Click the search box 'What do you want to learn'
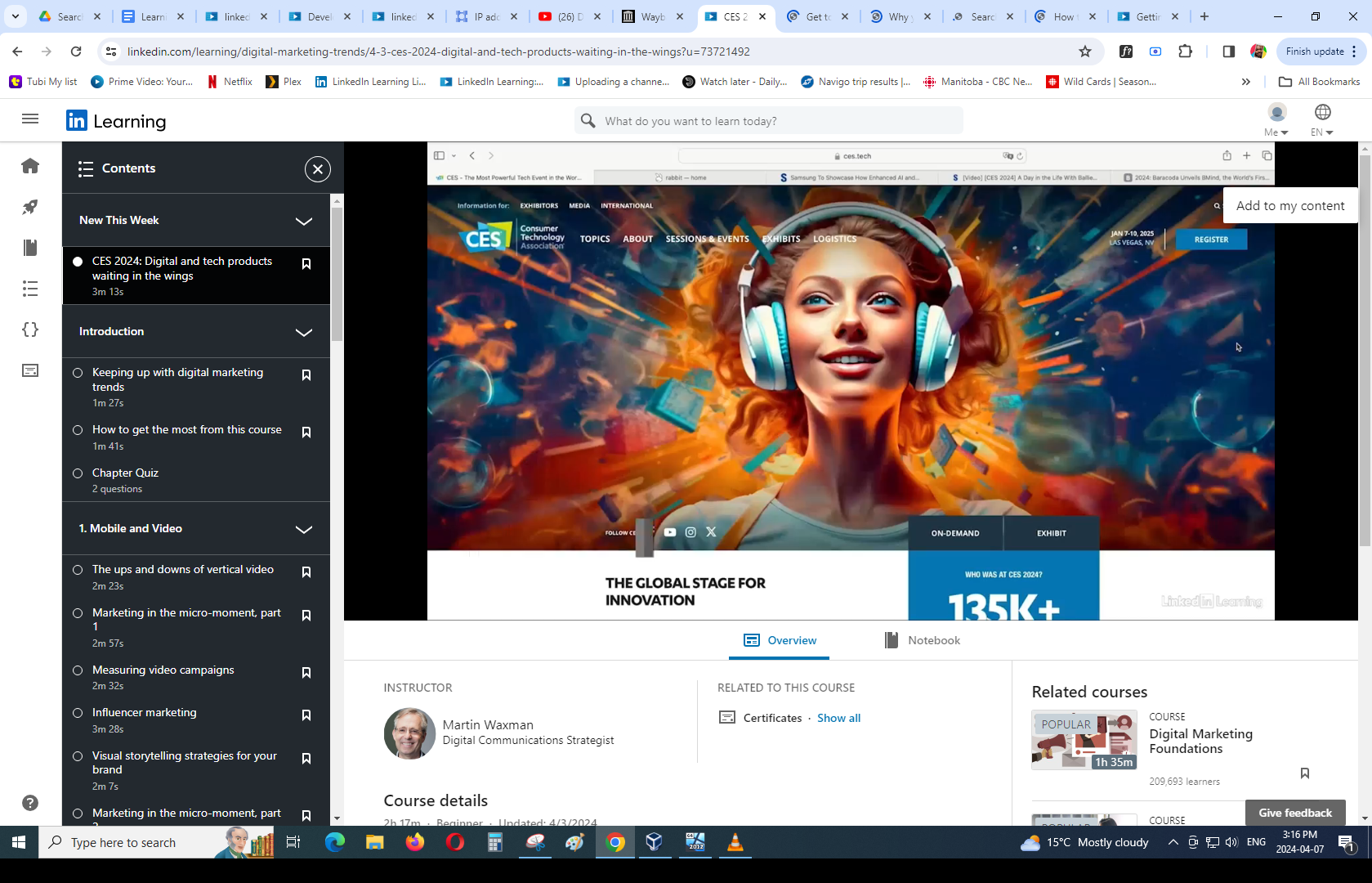 [x=768, y=121]
